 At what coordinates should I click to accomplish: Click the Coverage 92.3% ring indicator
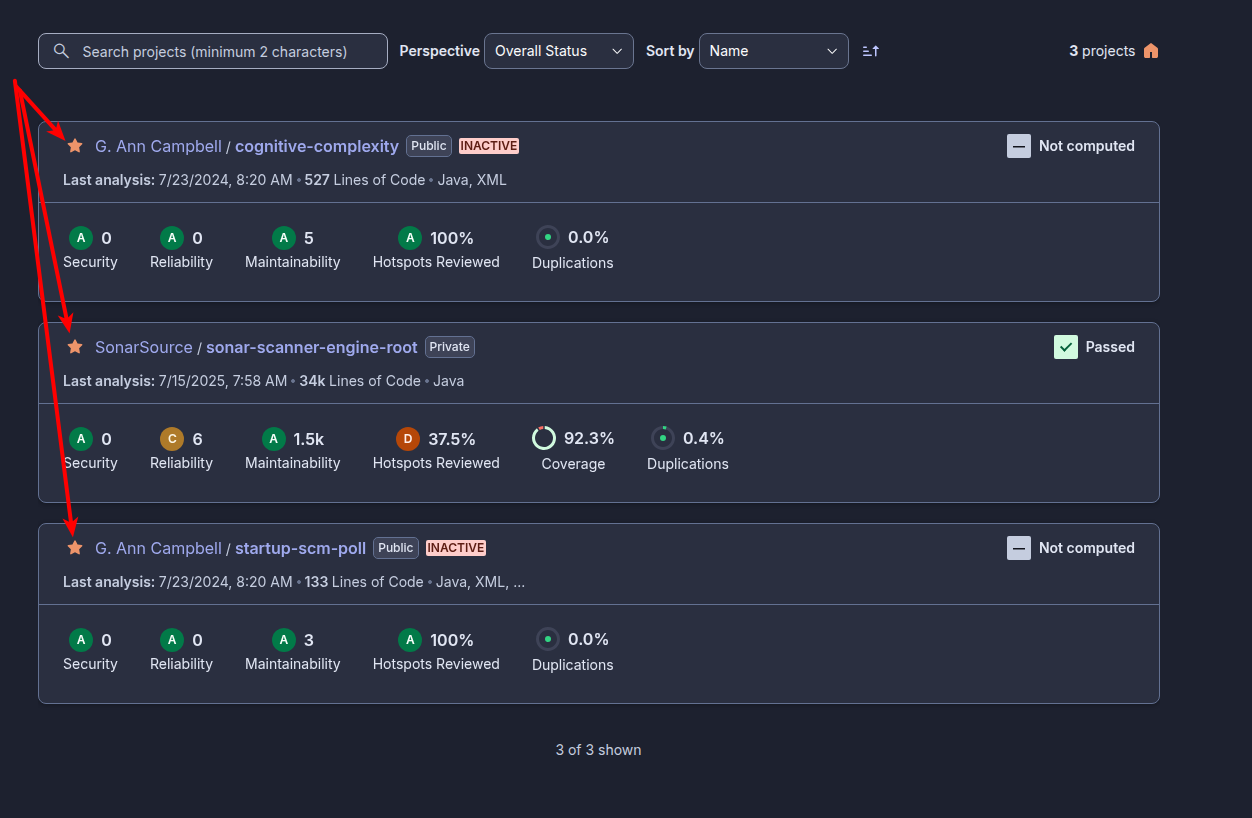pos(544,438)
